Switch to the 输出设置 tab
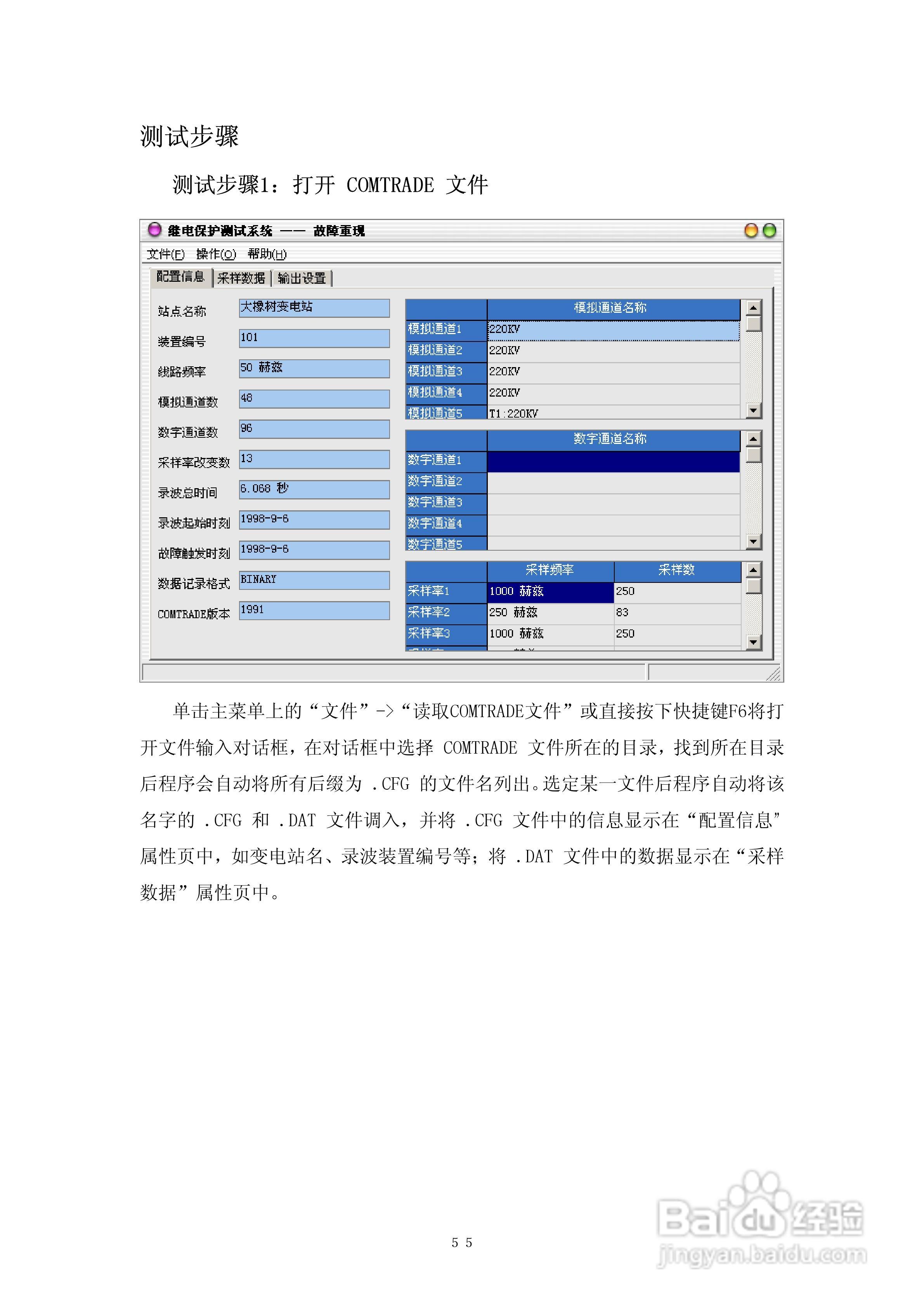This screenshot has width=924, height=1307. tap(302, 278)
